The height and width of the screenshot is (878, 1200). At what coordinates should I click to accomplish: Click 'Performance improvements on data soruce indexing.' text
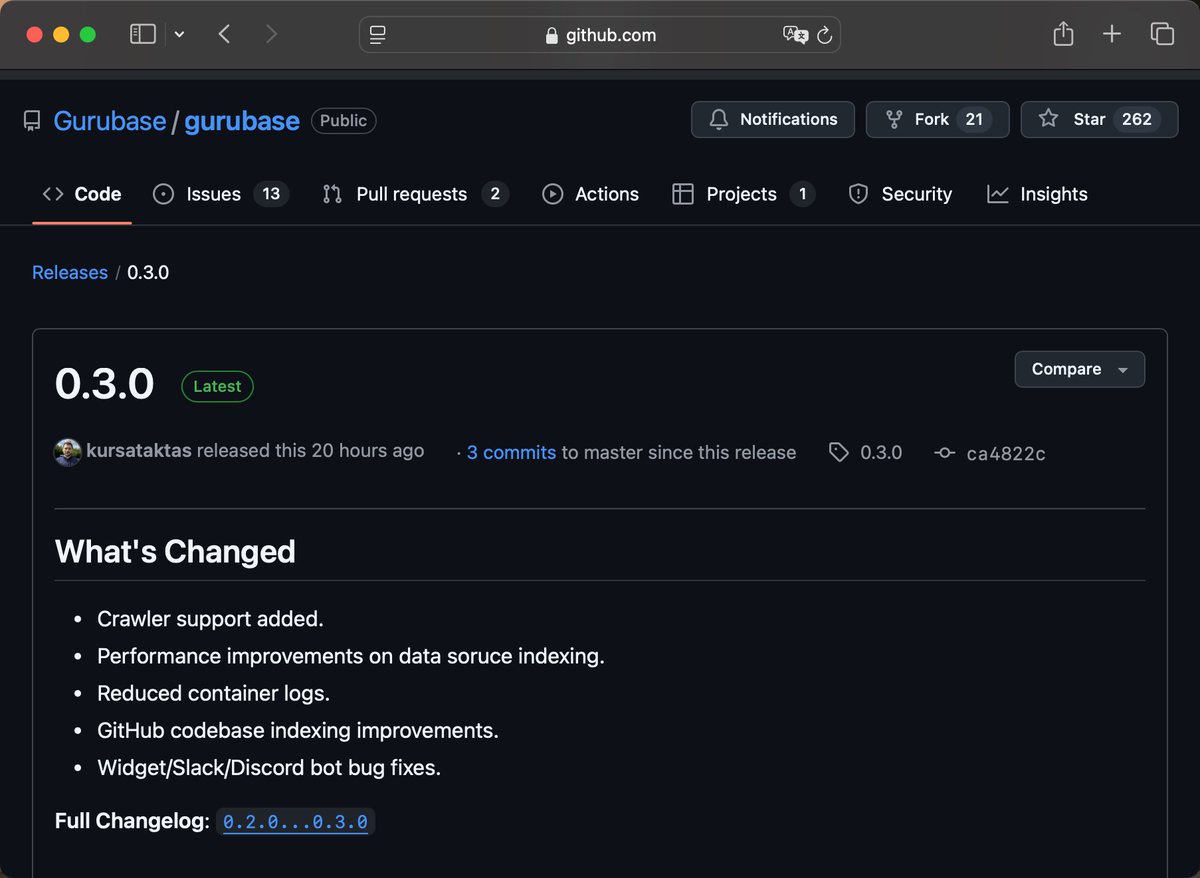click(351, 656)
